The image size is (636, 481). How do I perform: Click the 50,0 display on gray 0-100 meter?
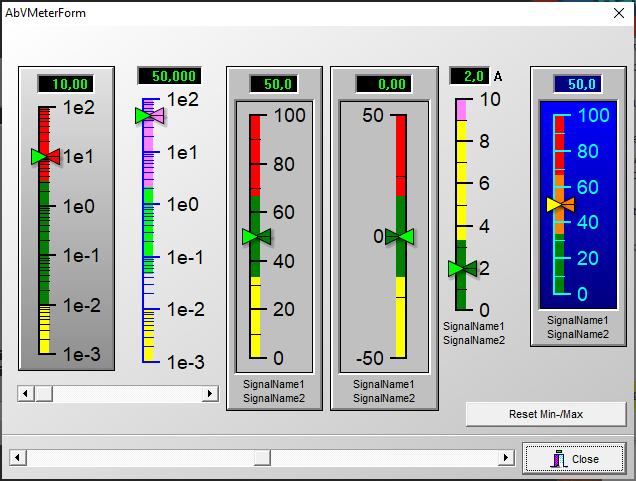coord(274,84)
